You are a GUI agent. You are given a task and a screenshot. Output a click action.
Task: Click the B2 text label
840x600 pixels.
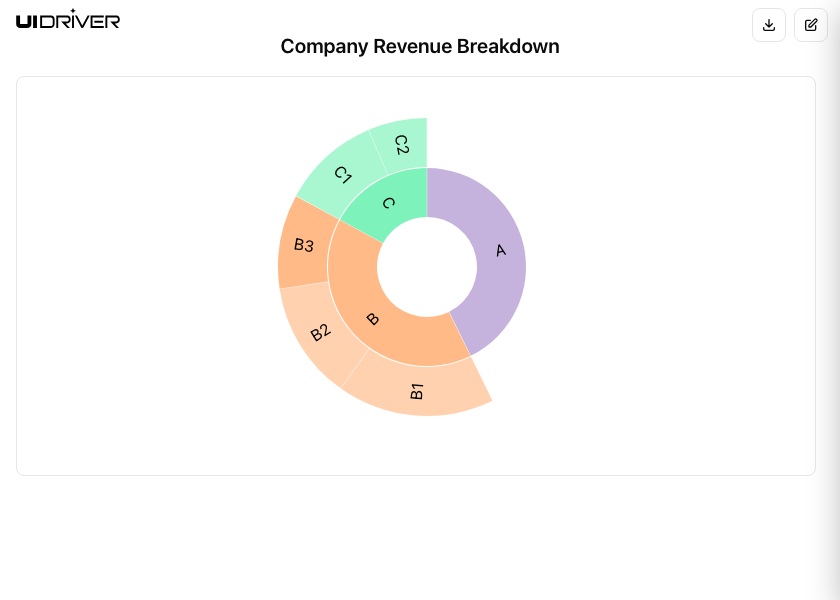click(320, 333)
